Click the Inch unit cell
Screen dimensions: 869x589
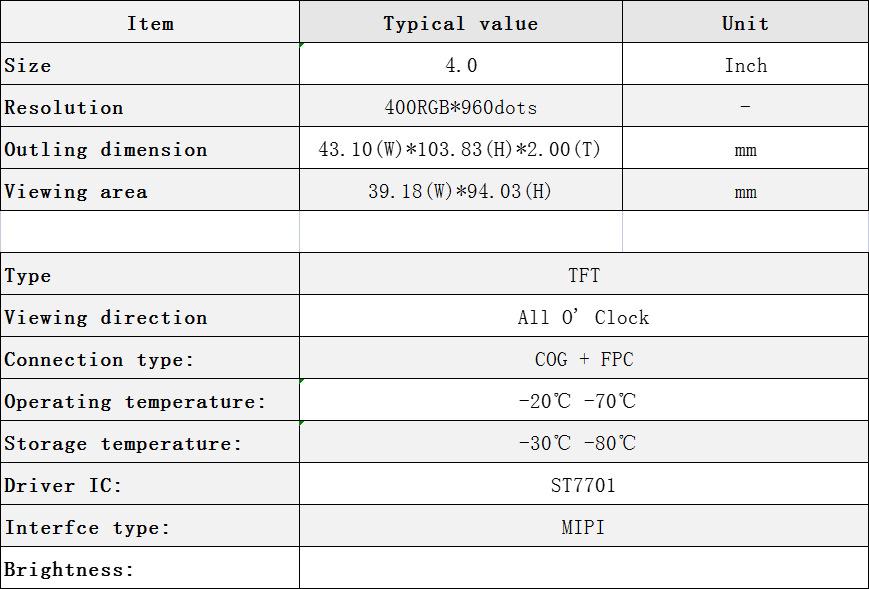click(x=745, y=64)
